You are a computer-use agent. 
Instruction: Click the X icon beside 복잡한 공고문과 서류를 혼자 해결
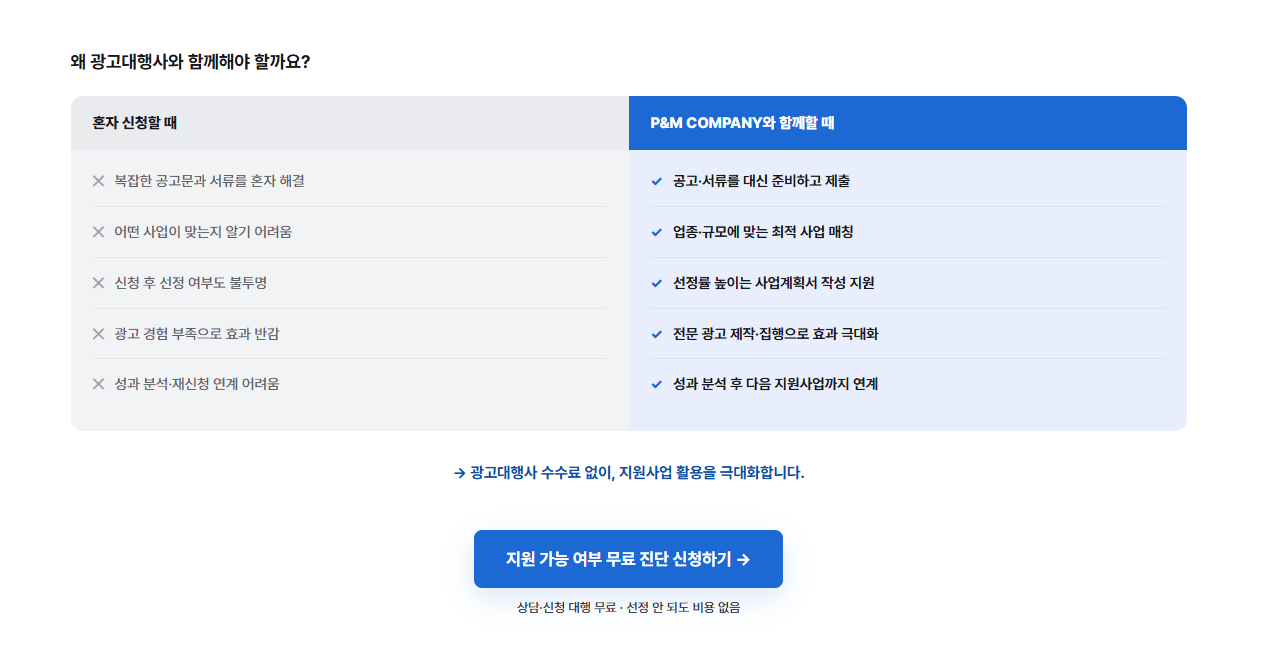(x=98, y=181)
